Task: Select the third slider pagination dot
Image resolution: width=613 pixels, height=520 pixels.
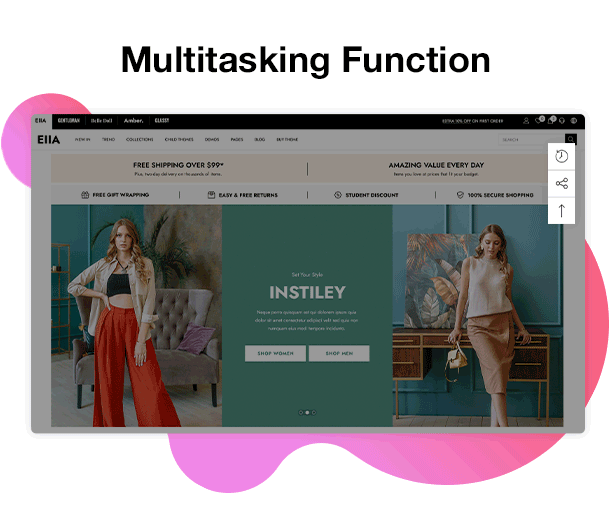Action: 313,412
